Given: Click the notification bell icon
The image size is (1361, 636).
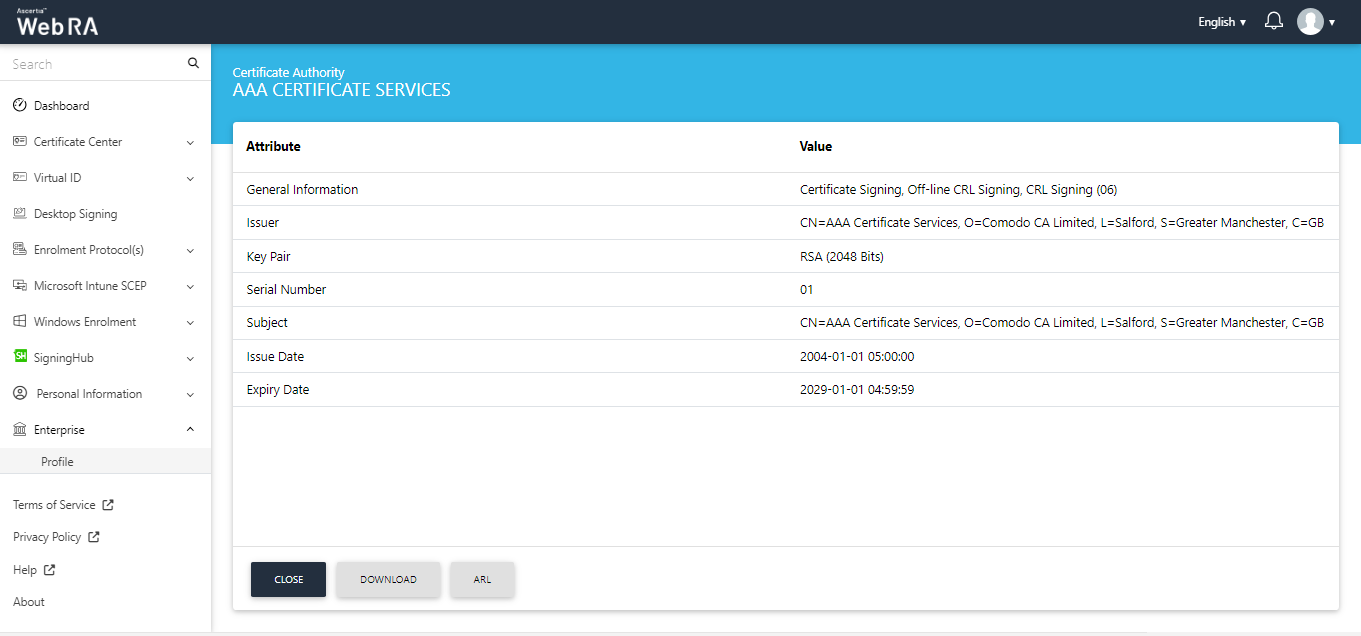Looking at the screenshot, I should click(1273, 21).
